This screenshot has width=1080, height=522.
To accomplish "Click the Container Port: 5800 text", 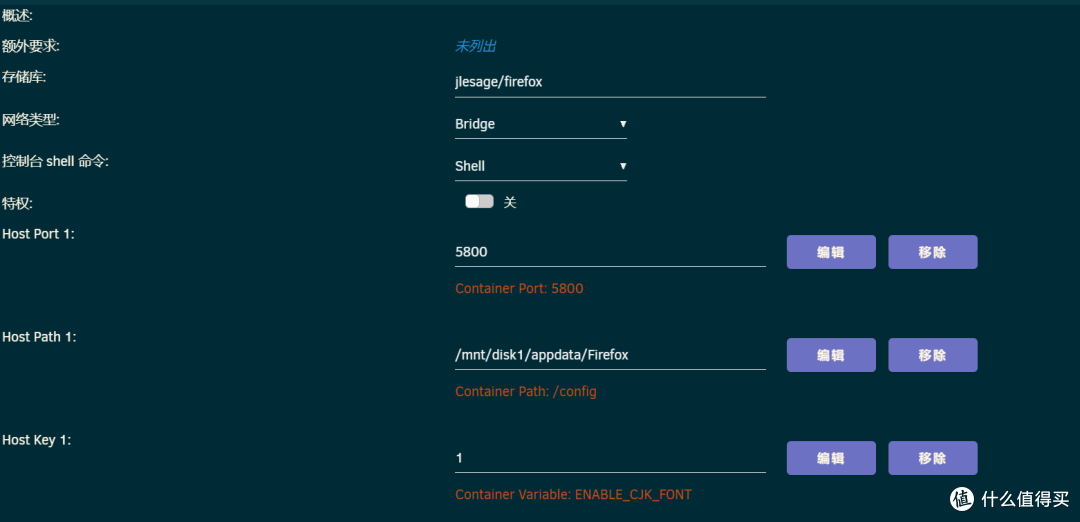I will pyautogui.click(x=519, y=288).
